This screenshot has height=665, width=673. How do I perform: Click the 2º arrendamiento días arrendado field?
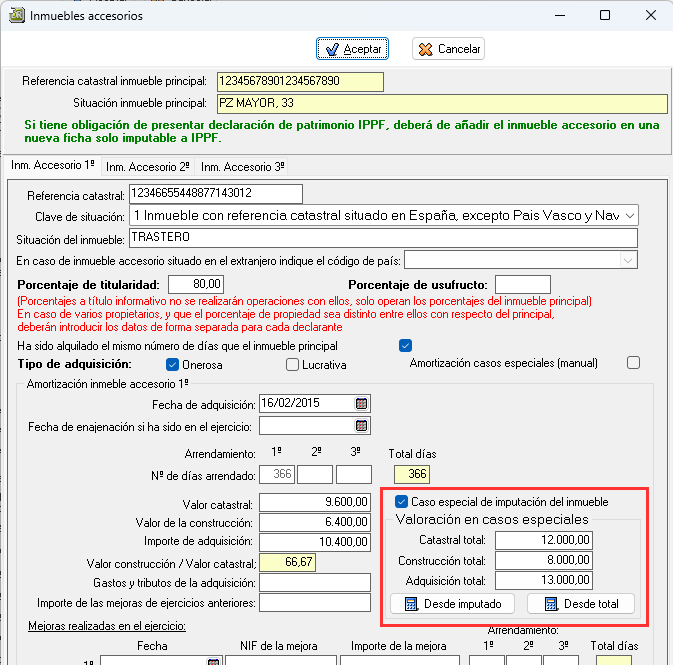pyautogui.click(x=315, y=474)
